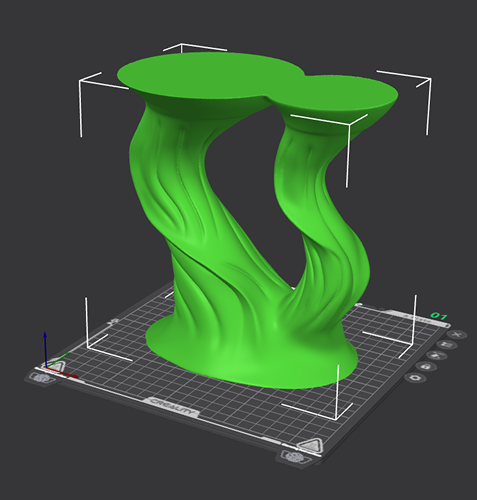Click the Creality label on the bed
Screen dimensions: 477x500
pyautogui.click(x=173, y=407)
